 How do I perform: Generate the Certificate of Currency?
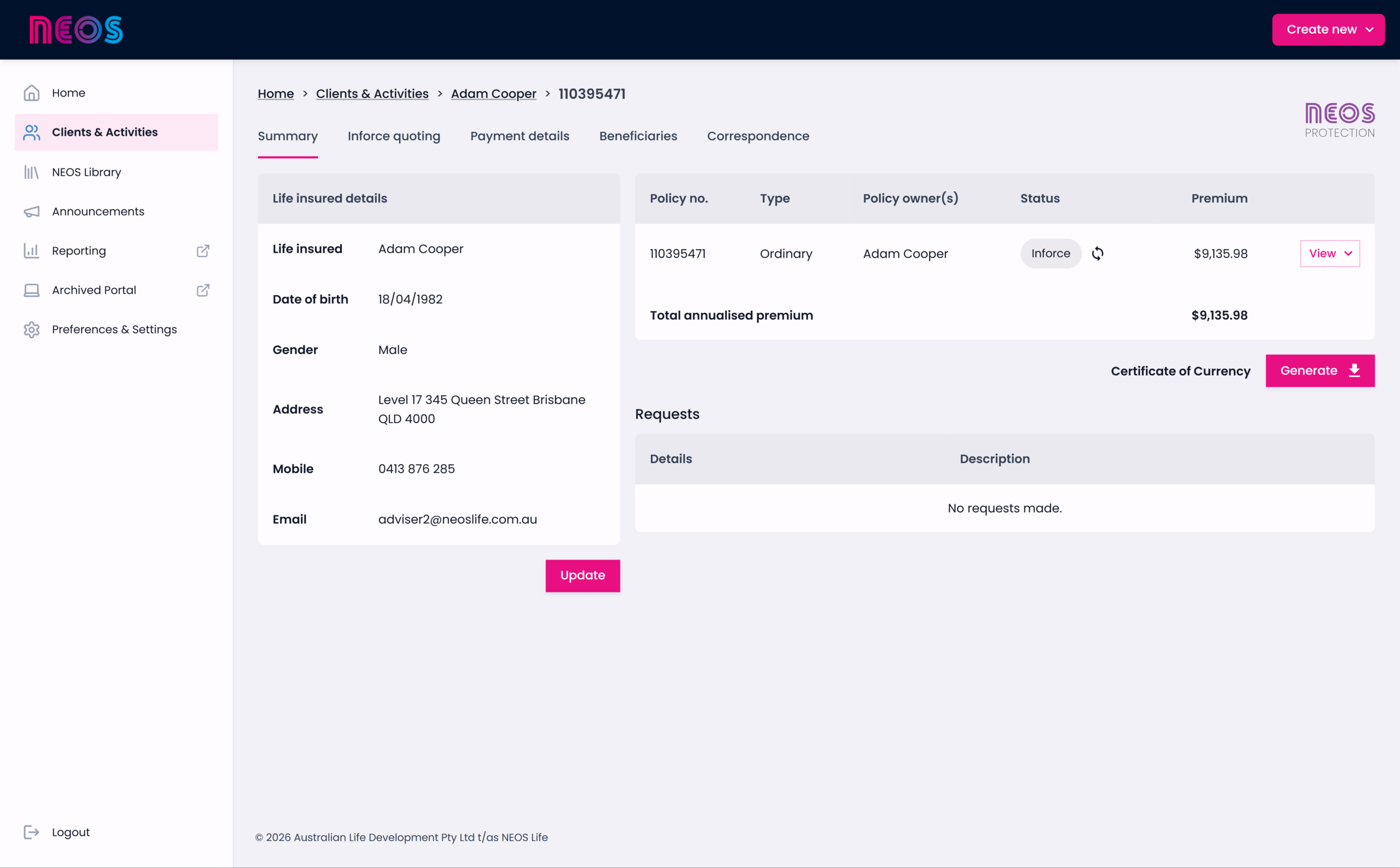1320,371
